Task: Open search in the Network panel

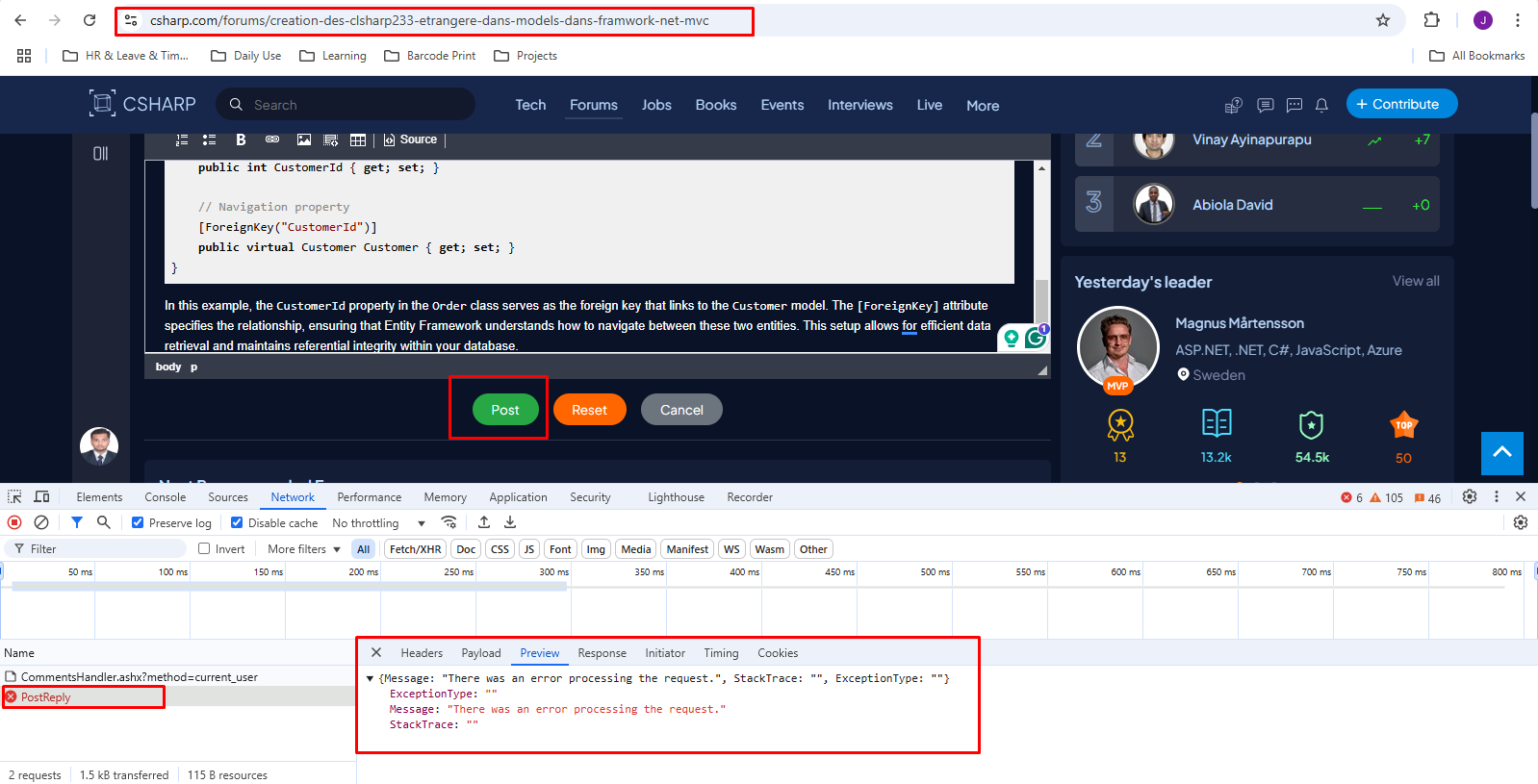Action: click(104, 522)
